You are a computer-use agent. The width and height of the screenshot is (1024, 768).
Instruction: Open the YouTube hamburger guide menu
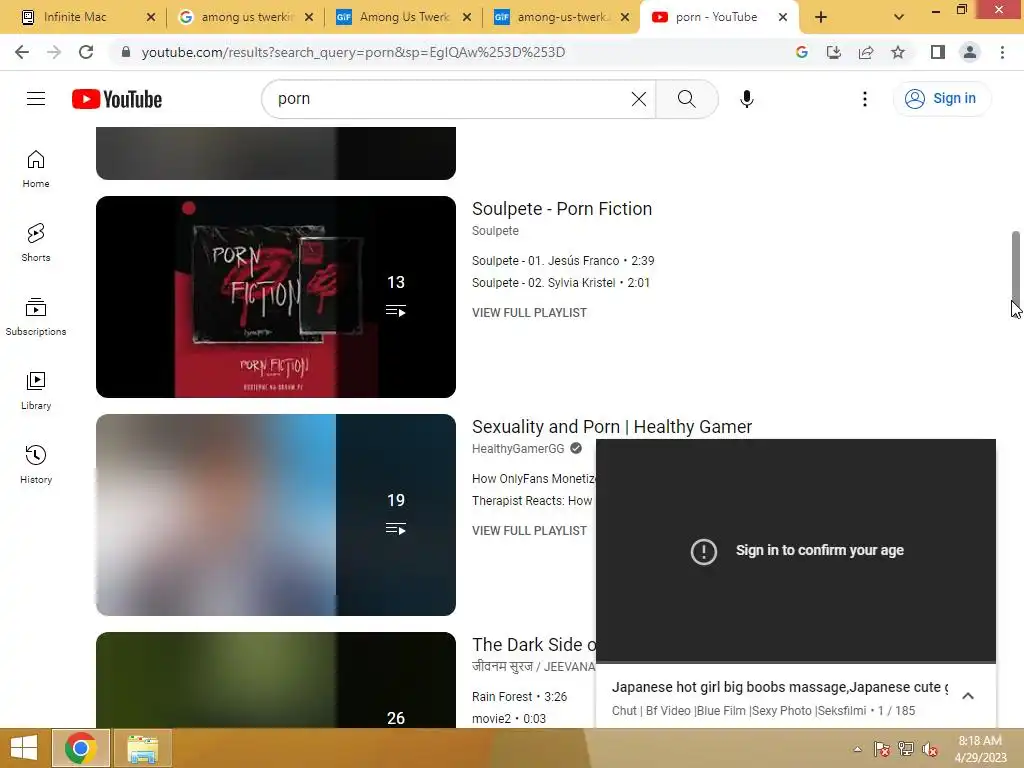click(36, 99)
